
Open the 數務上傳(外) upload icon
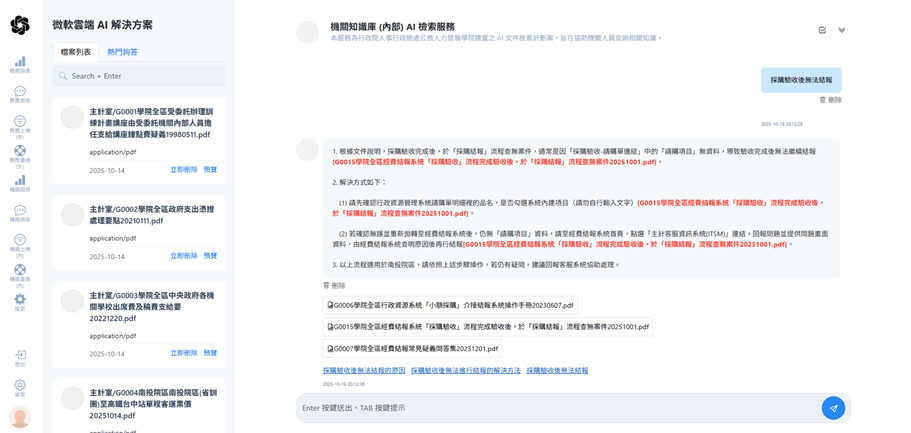20,121
